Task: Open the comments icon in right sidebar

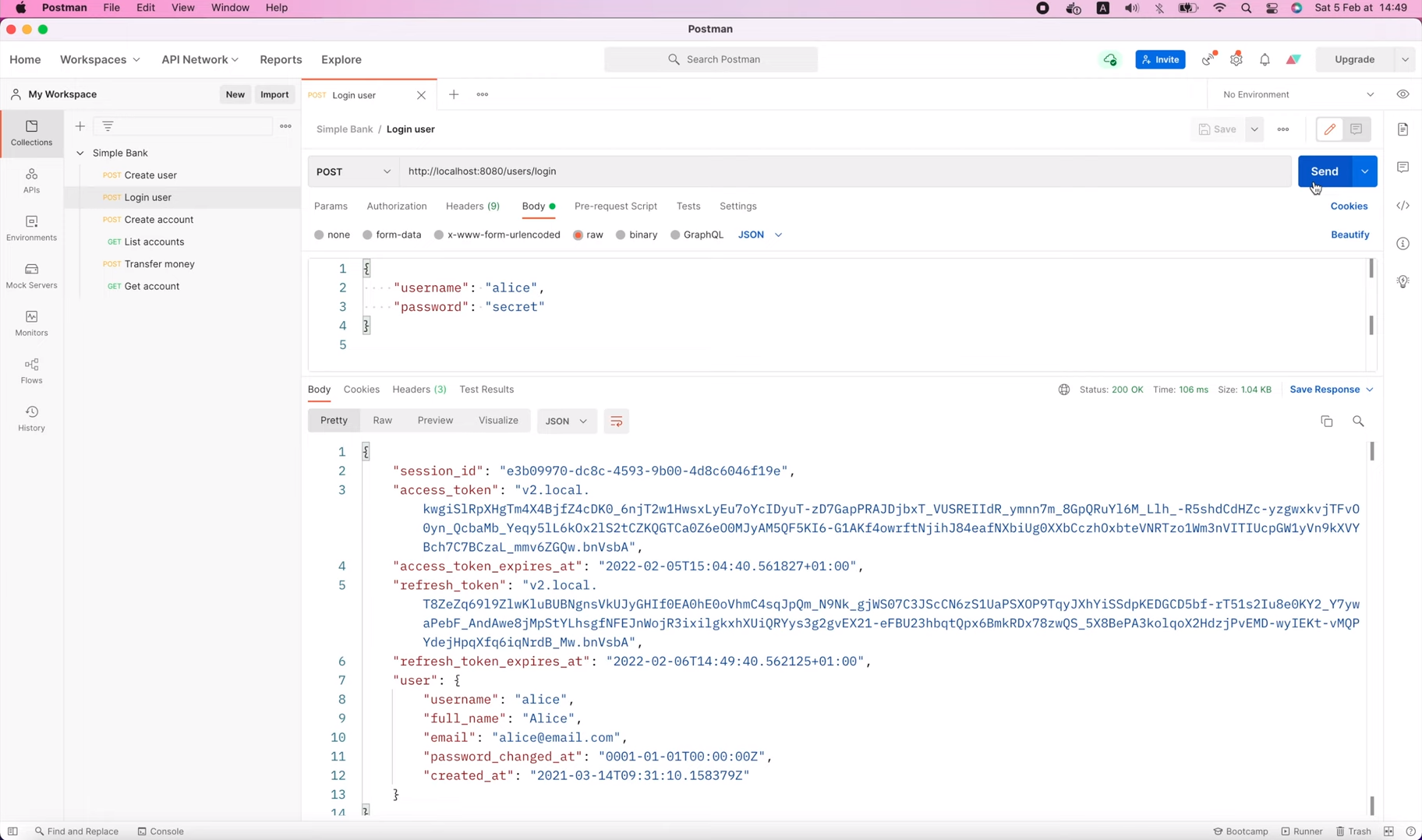Action: point(1403,167)
